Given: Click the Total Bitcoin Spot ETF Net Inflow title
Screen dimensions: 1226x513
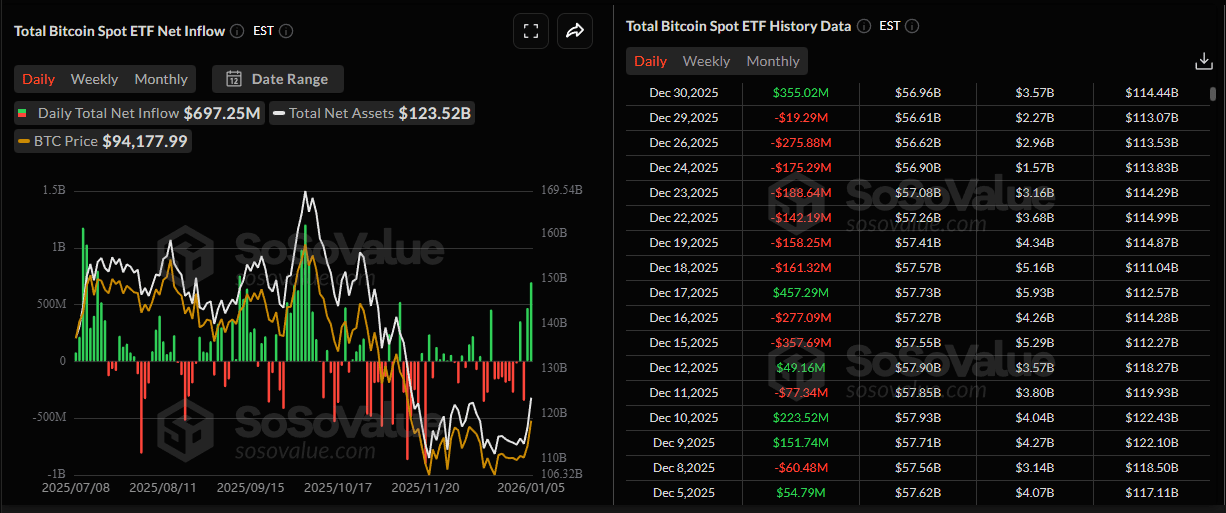Looking at the screenshot, I should pos(119,31).
